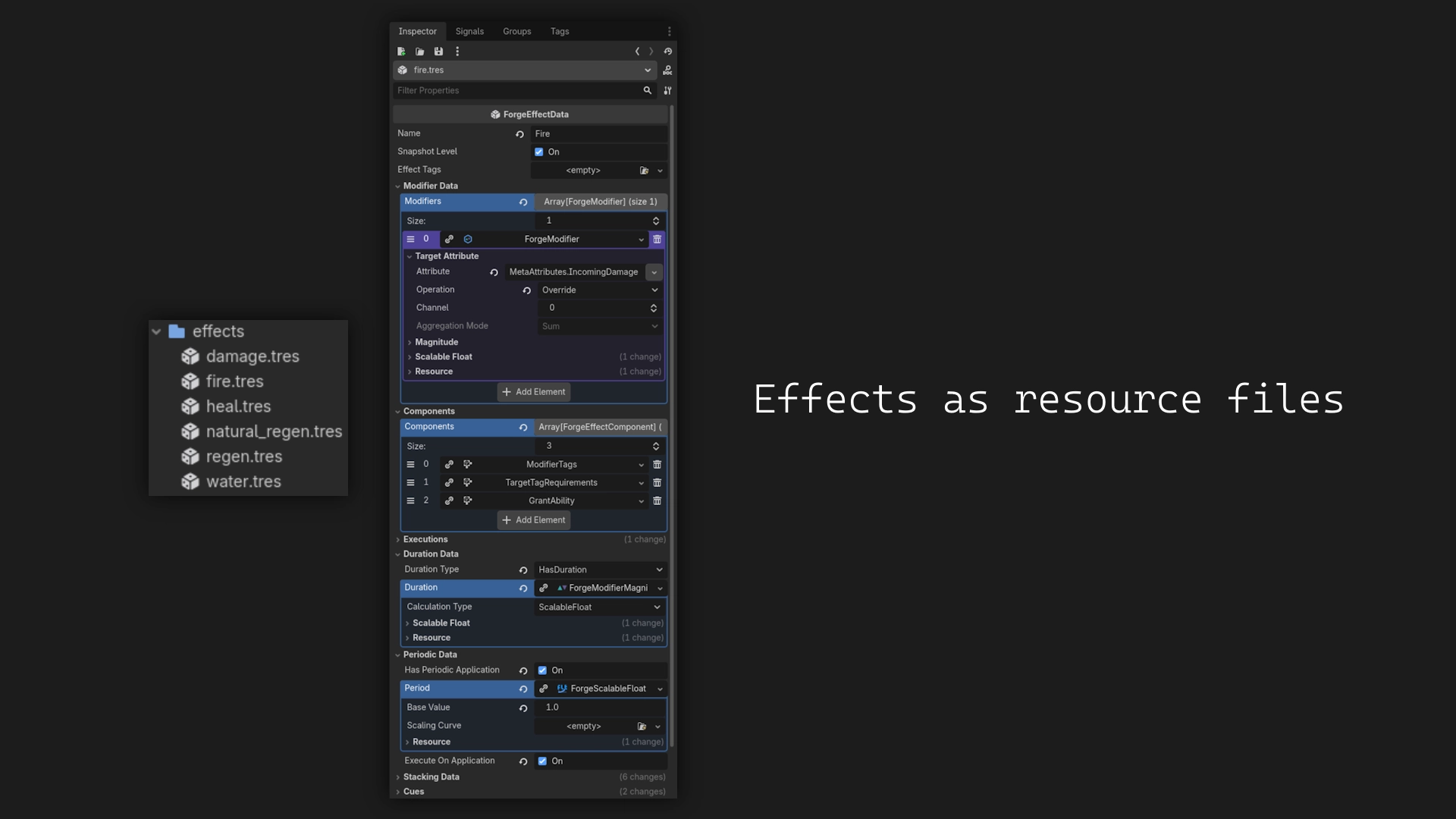Click the Filter Properties search field
The image size is (1456, 819).
[x=524, y=91]
